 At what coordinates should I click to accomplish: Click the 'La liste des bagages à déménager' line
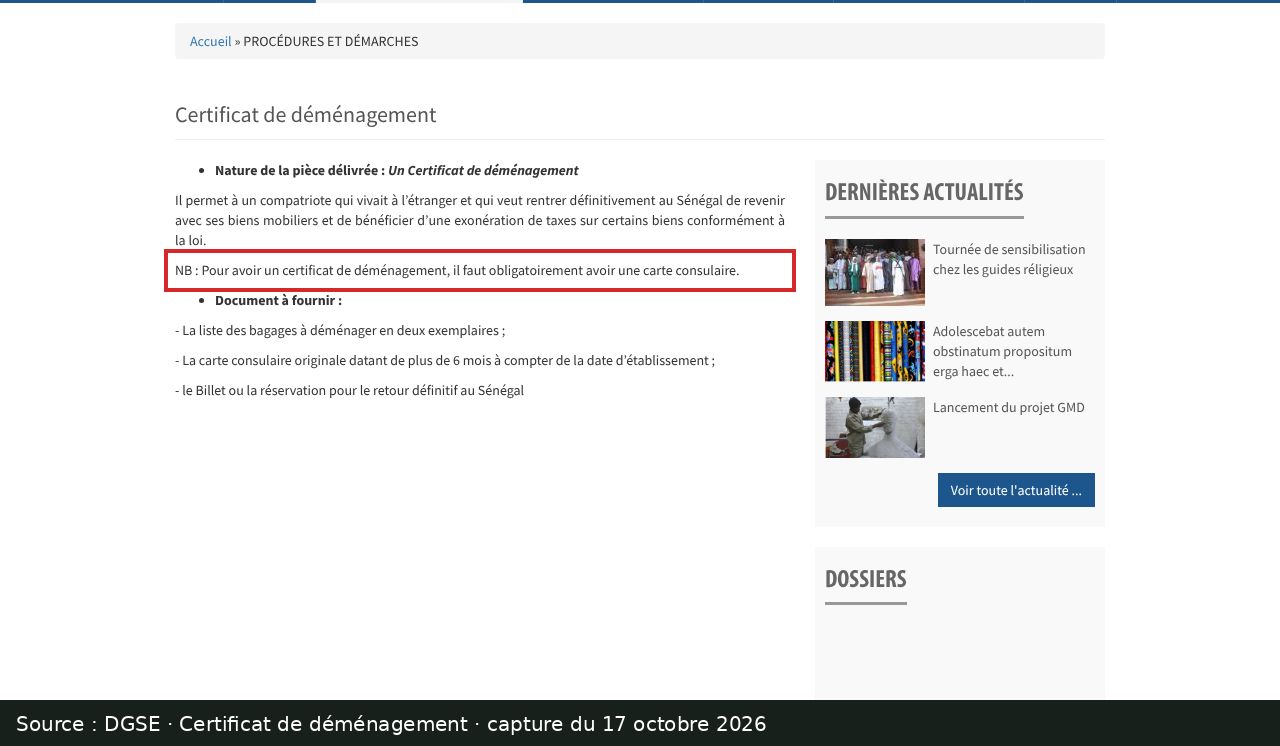tap(340, 330)
